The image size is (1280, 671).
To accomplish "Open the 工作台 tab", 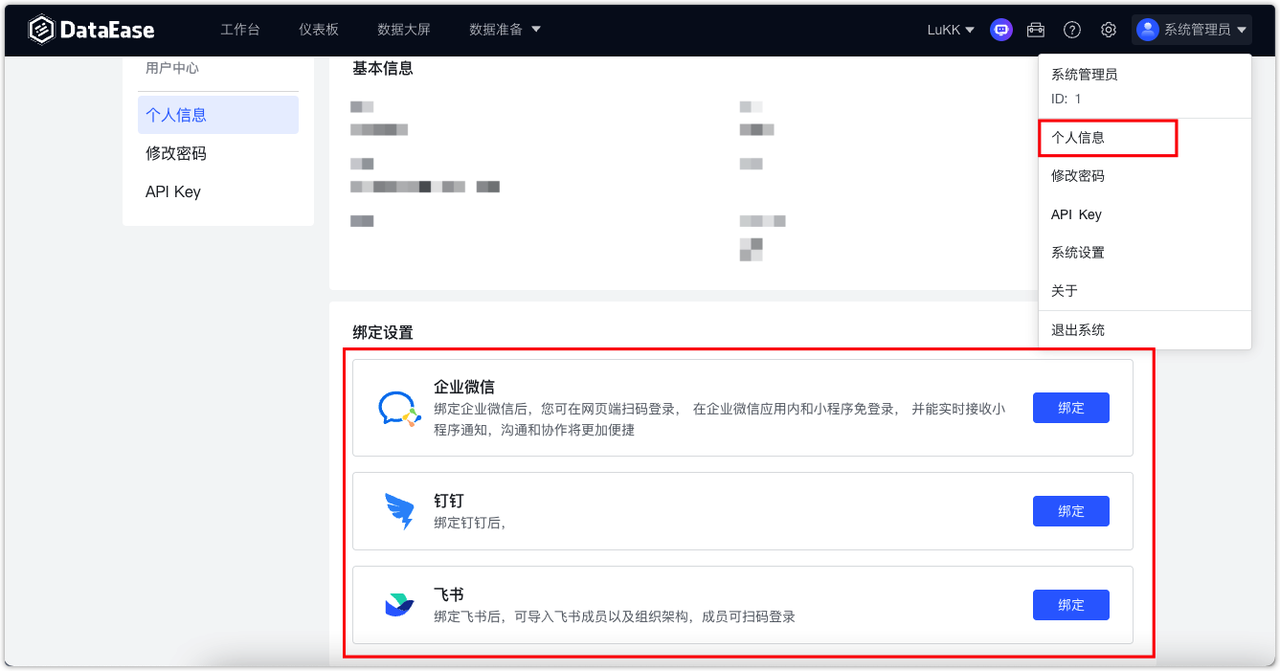I will 240,30.
